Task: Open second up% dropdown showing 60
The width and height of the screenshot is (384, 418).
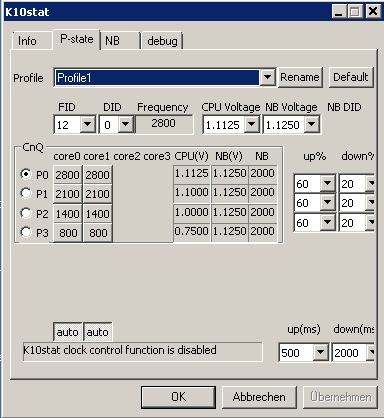Action: click(327, 202)
